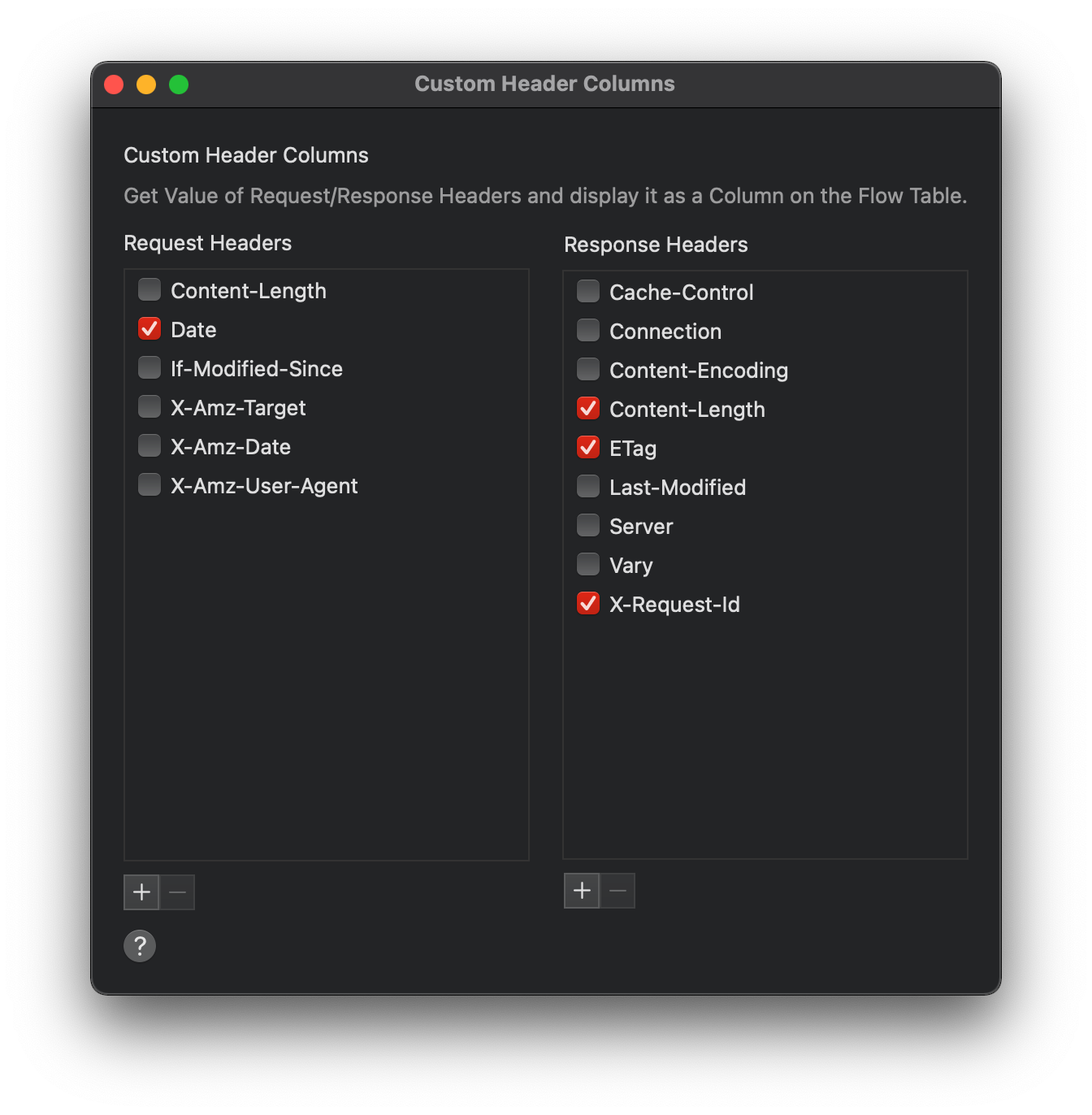Uncheck the Content-Length response header
1092x1115 pixels.
pos(587,408)
